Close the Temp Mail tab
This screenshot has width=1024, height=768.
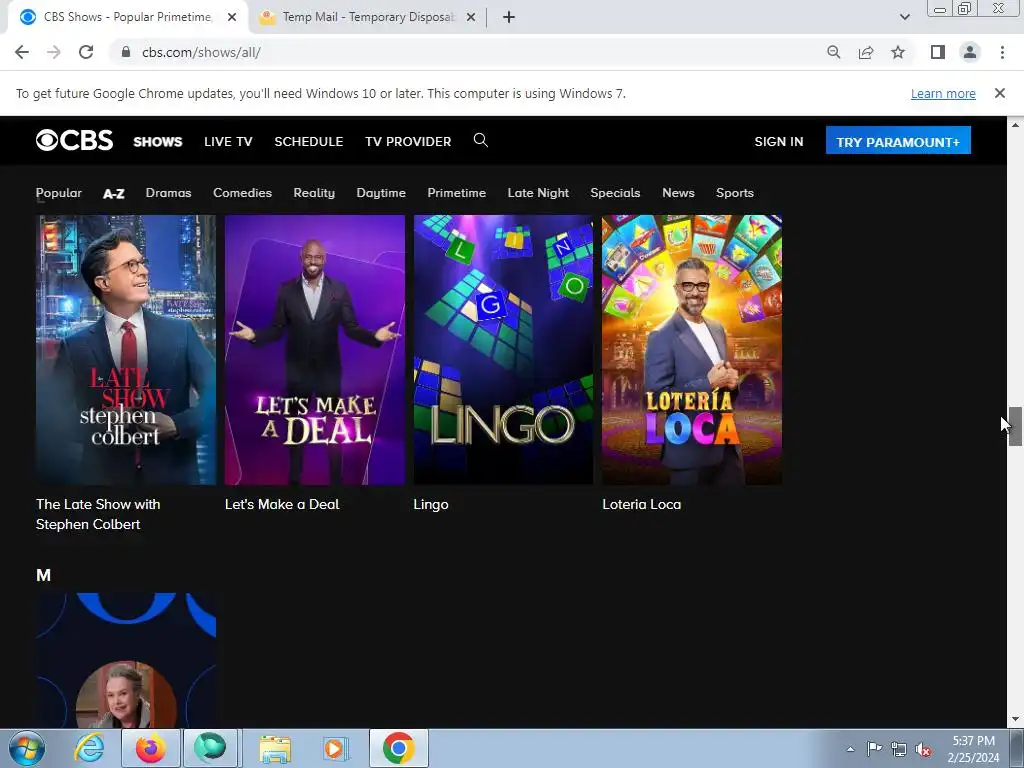pos(471,18)
